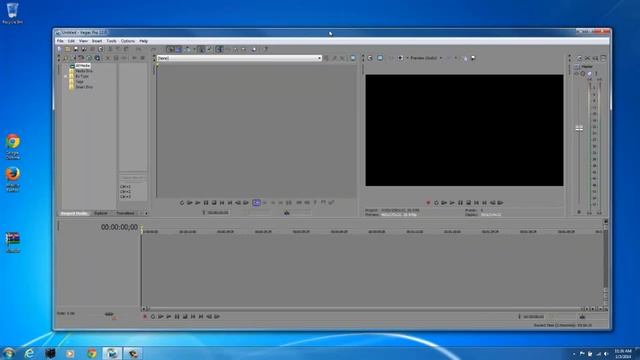Switch to the Explorer tab
This screenshot has width=640, height=360.
point(101,213)
